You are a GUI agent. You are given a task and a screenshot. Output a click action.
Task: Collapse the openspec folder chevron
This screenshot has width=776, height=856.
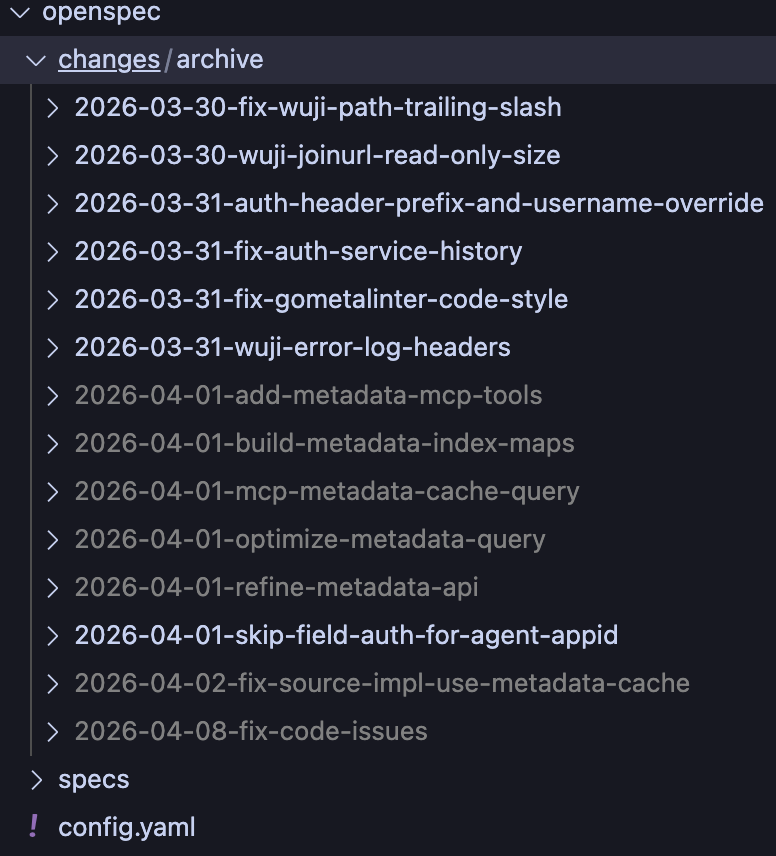point(19,13)
